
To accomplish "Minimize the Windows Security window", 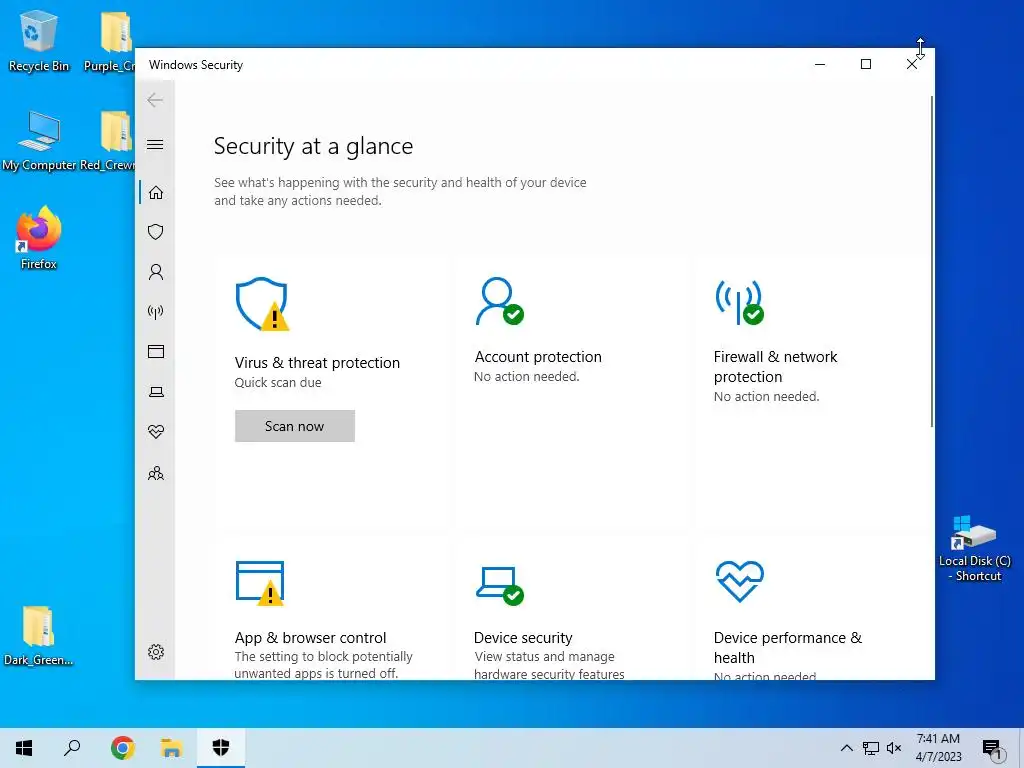I will [820, 64].
